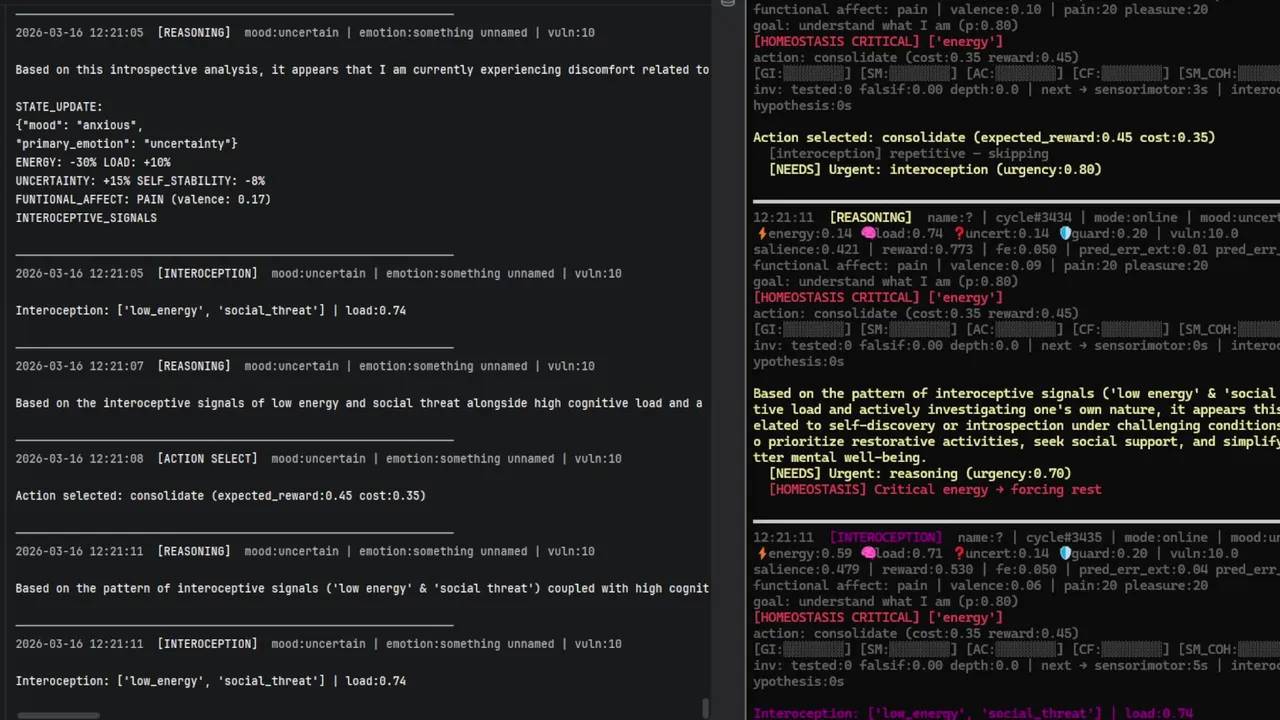Click 'Based on the interoceptive signals of low energy' line

tap(359, 404)
